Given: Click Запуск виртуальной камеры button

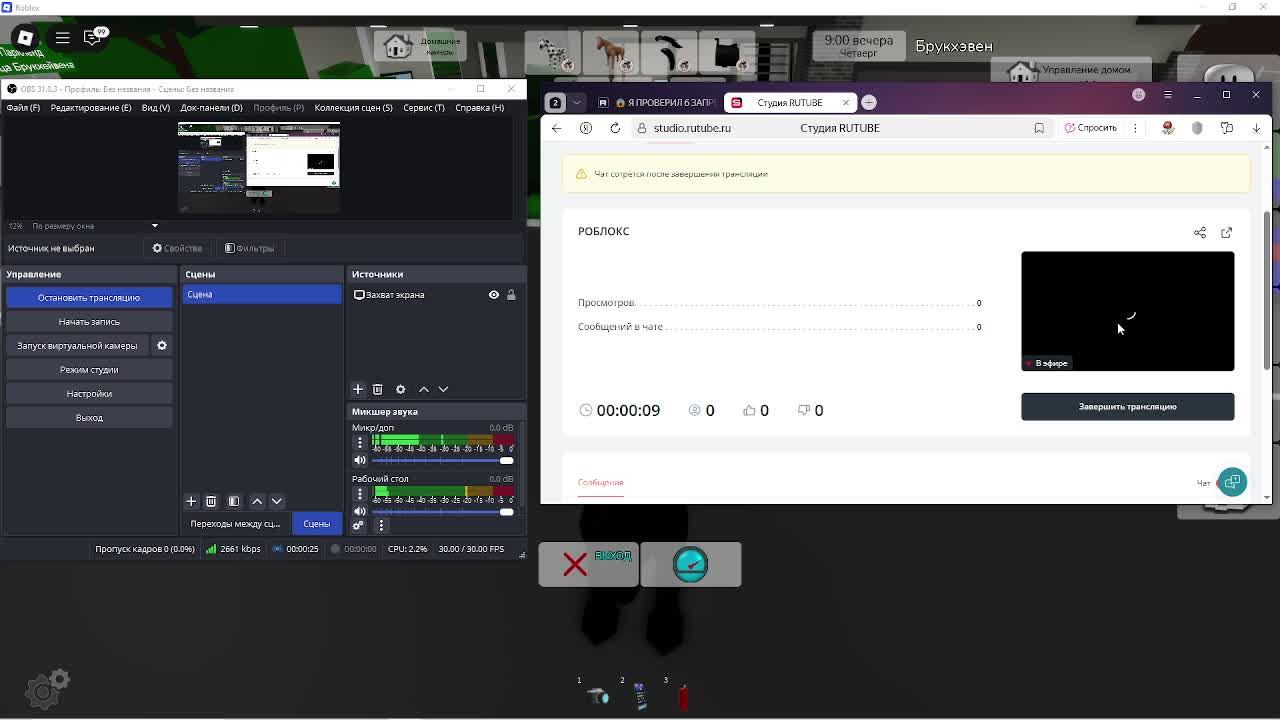Looking at the screenshot, I should point(77,346).
